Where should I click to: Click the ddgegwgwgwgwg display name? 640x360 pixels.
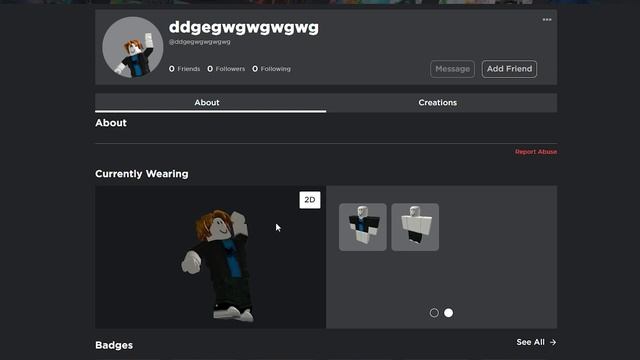pos(244,28)
